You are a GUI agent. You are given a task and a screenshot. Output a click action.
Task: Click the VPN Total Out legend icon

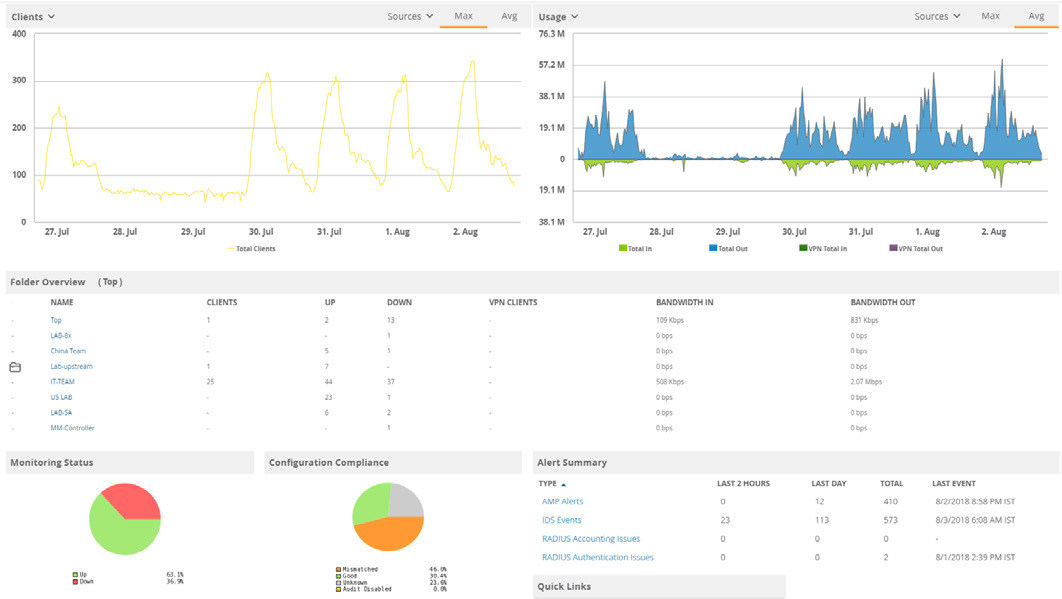[x=893, y=248]
